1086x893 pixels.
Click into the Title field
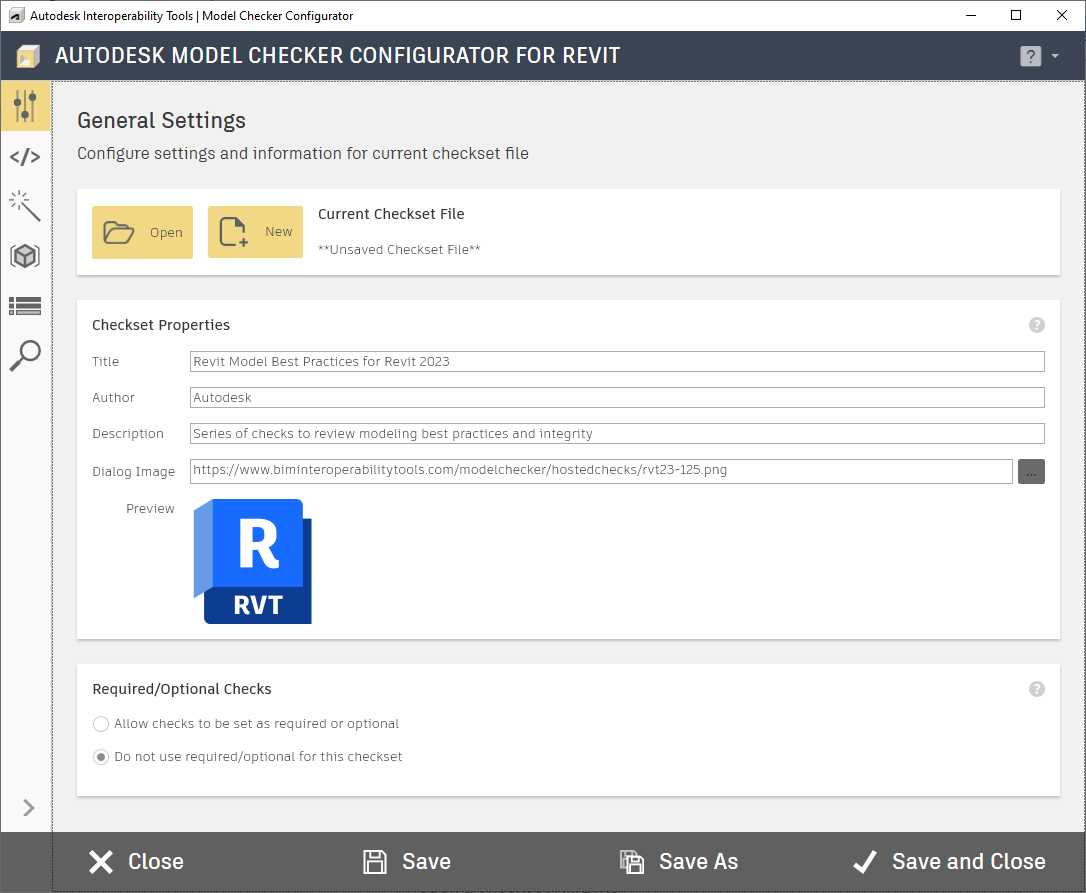tap(617, 362)
